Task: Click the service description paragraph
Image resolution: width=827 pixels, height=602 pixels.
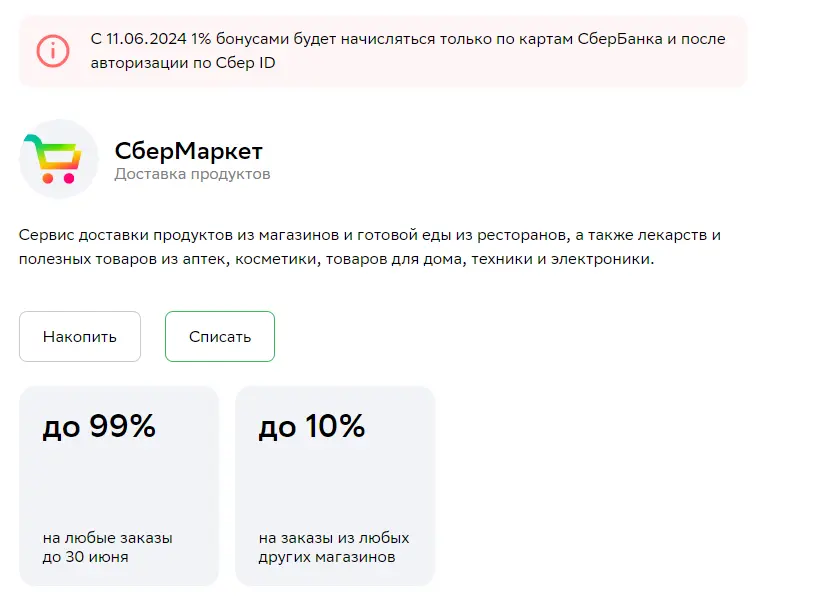Action: (x=370, y=247)
